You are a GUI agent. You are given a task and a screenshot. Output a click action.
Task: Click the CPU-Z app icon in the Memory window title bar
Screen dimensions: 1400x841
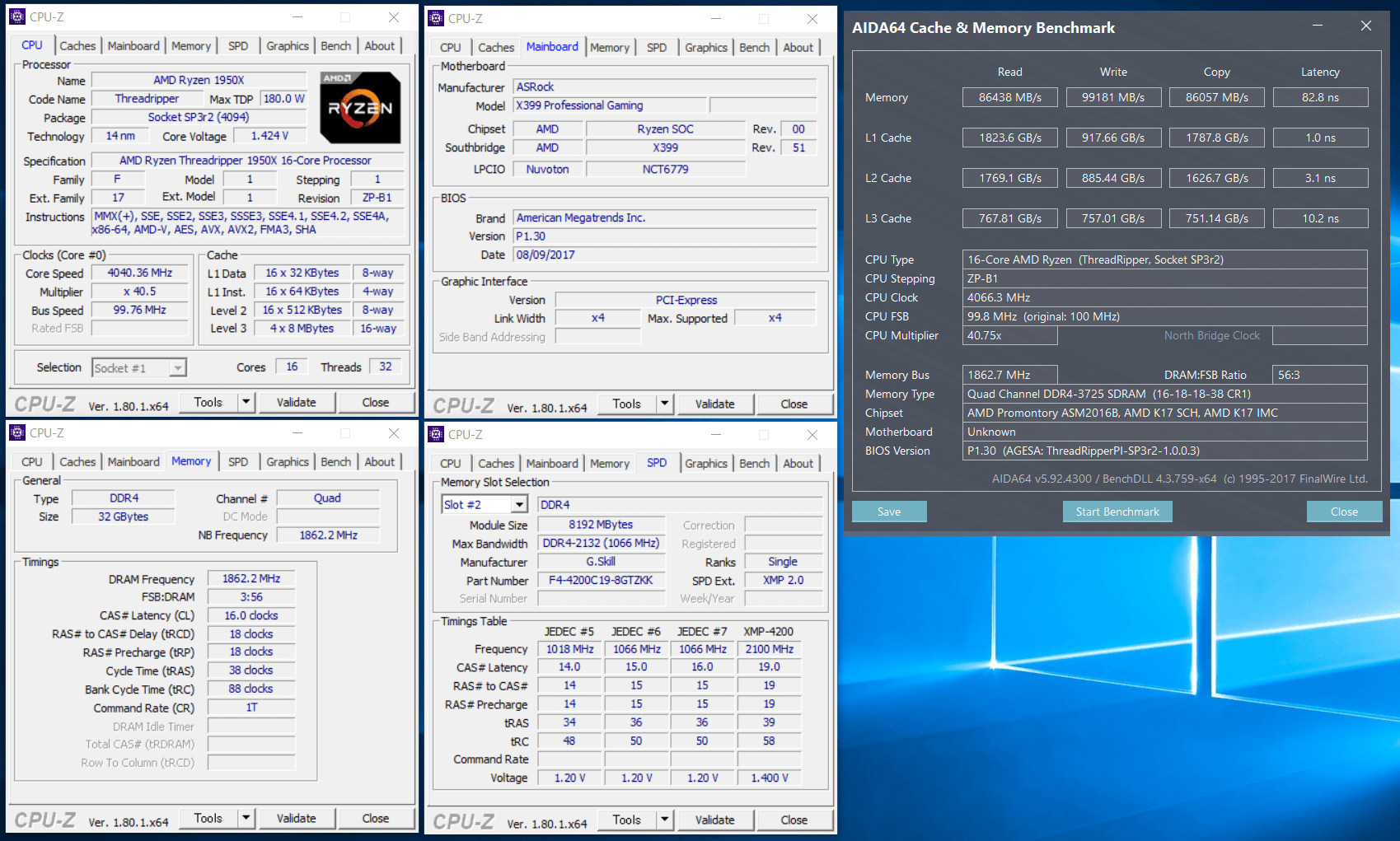pyautogui.click(x=17, y=432)
